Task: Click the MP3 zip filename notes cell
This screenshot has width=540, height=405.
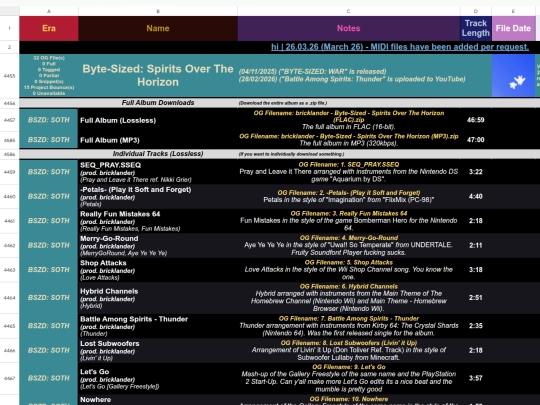Action: [x=349, y=140]
